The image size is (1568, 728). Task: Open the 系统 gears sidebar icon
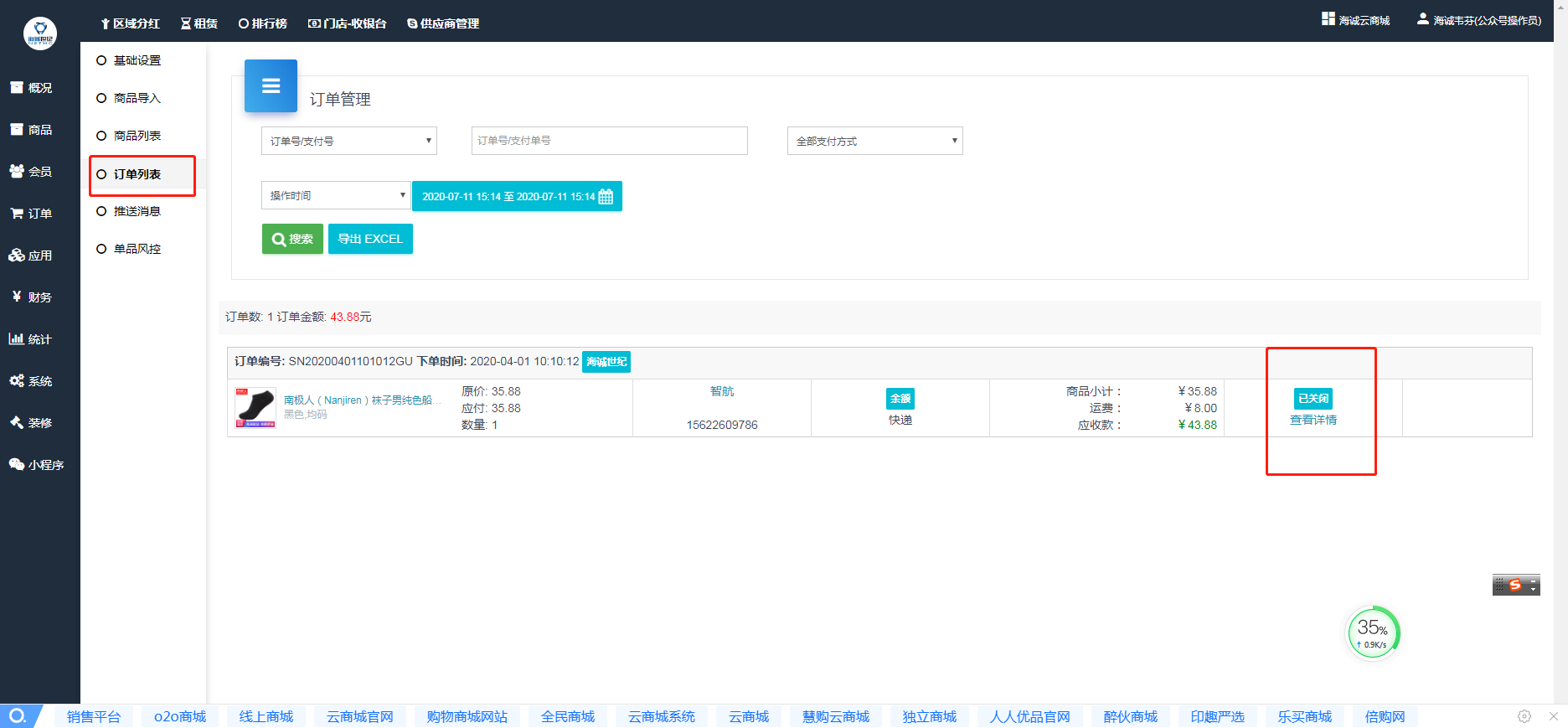(x=17, y=381)
